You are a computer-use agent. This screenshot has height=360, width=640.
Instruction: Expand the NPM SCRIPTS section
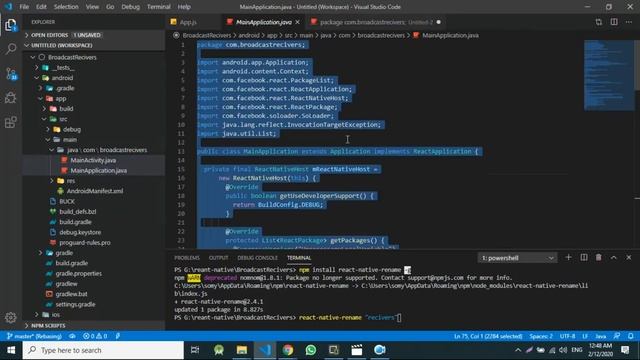pos(93,326)
